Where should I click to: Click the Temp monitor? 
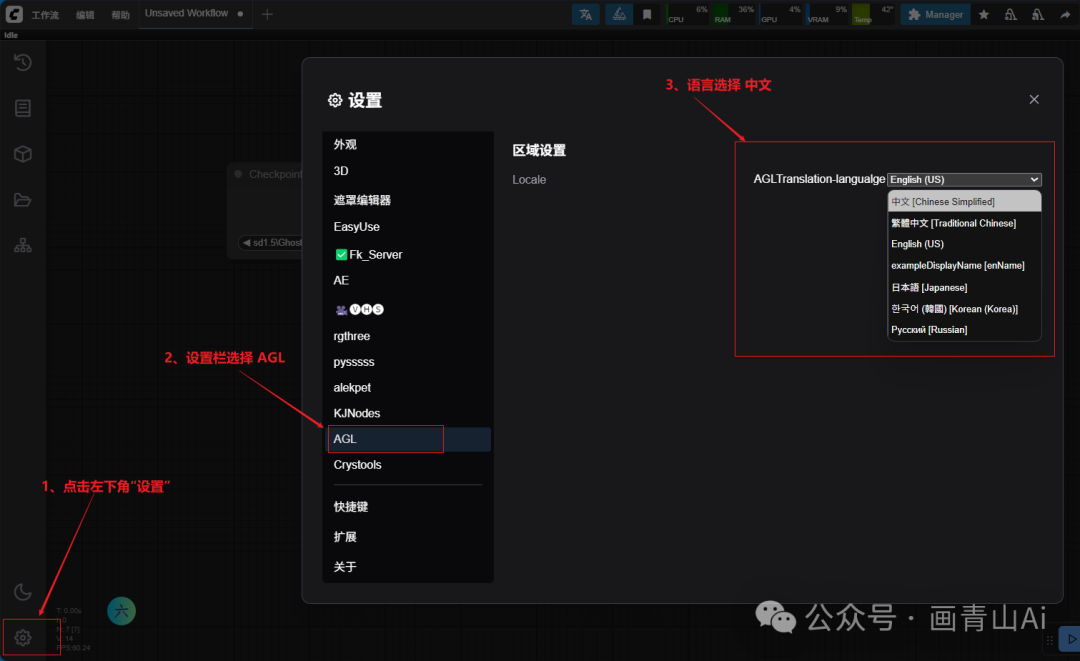873,14
